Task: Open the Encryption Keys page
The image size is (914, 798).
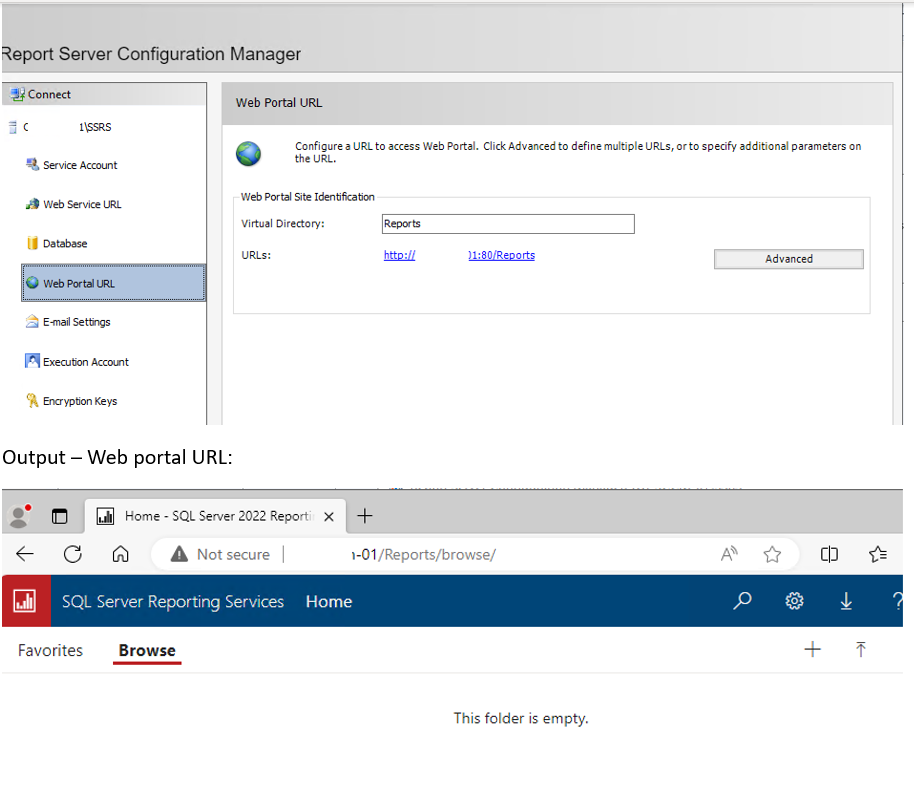Action: 80,401
